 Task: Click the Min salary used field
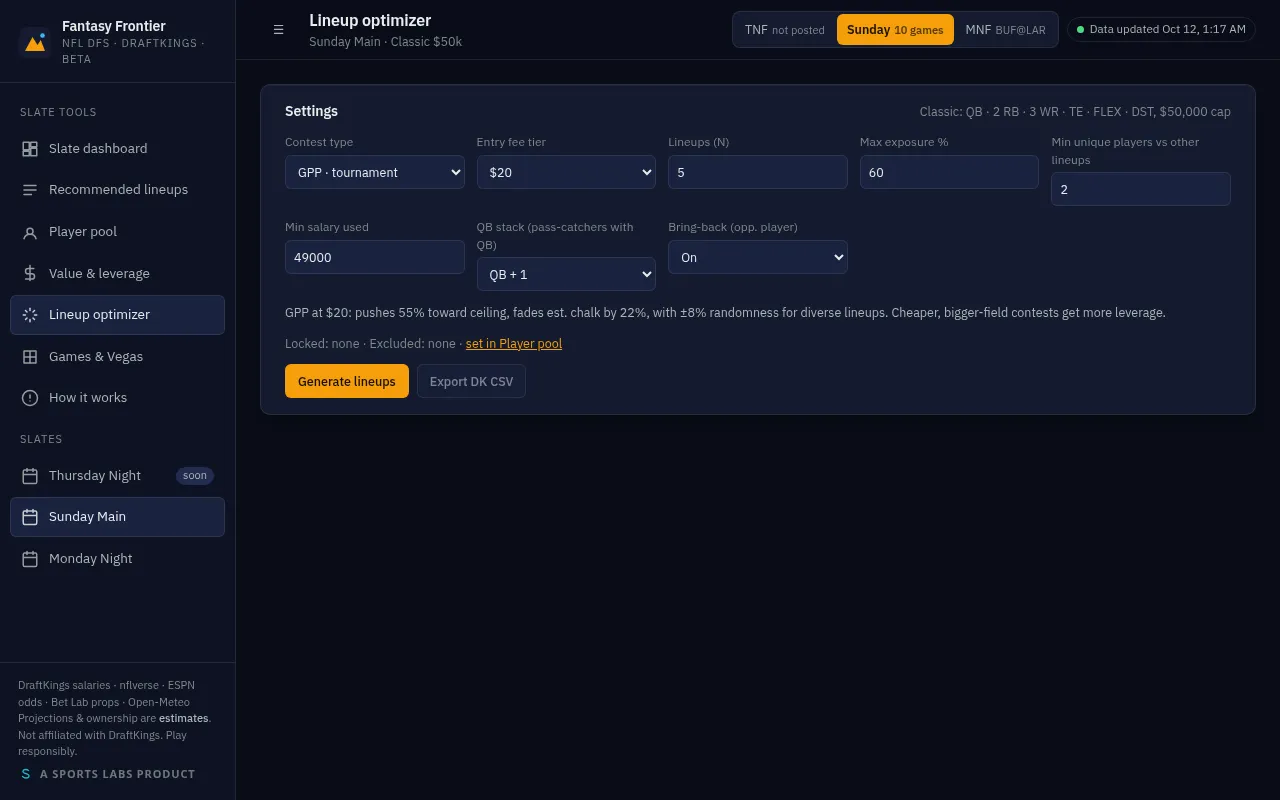coord(375,257)
